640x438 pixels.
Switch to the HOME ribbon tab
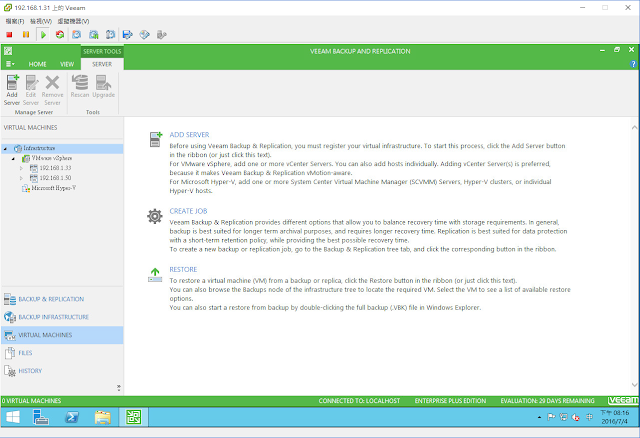pyautogui.click(x=37, y=64)
